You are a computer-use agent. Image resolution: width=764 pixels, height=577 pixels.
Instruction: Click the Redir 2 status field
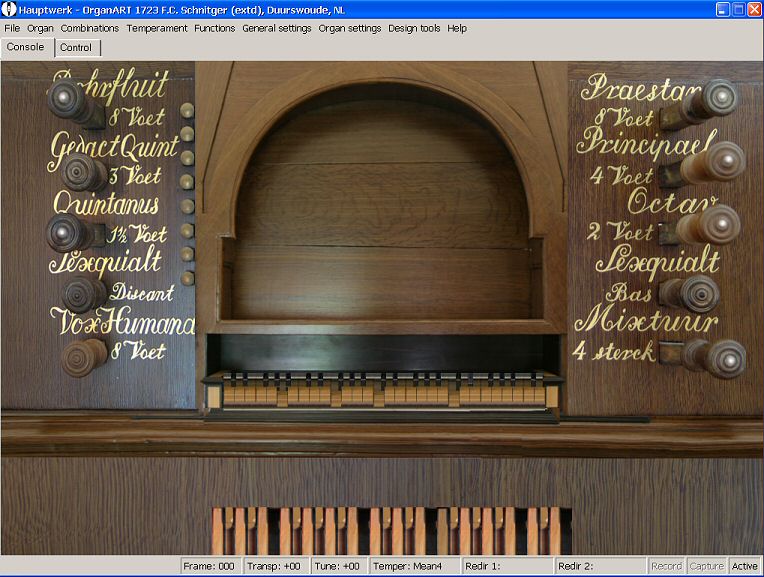click(599, 566)
